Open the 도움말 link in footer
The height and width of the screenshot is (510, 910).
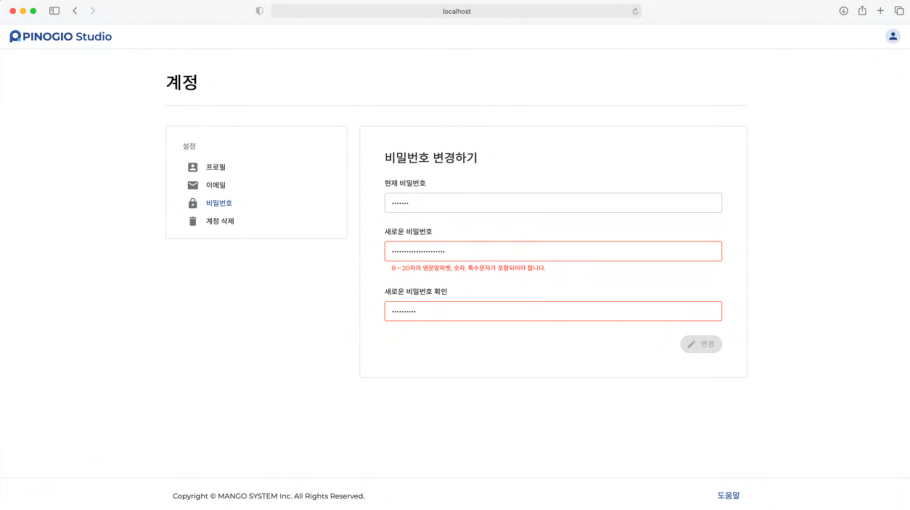728,495
